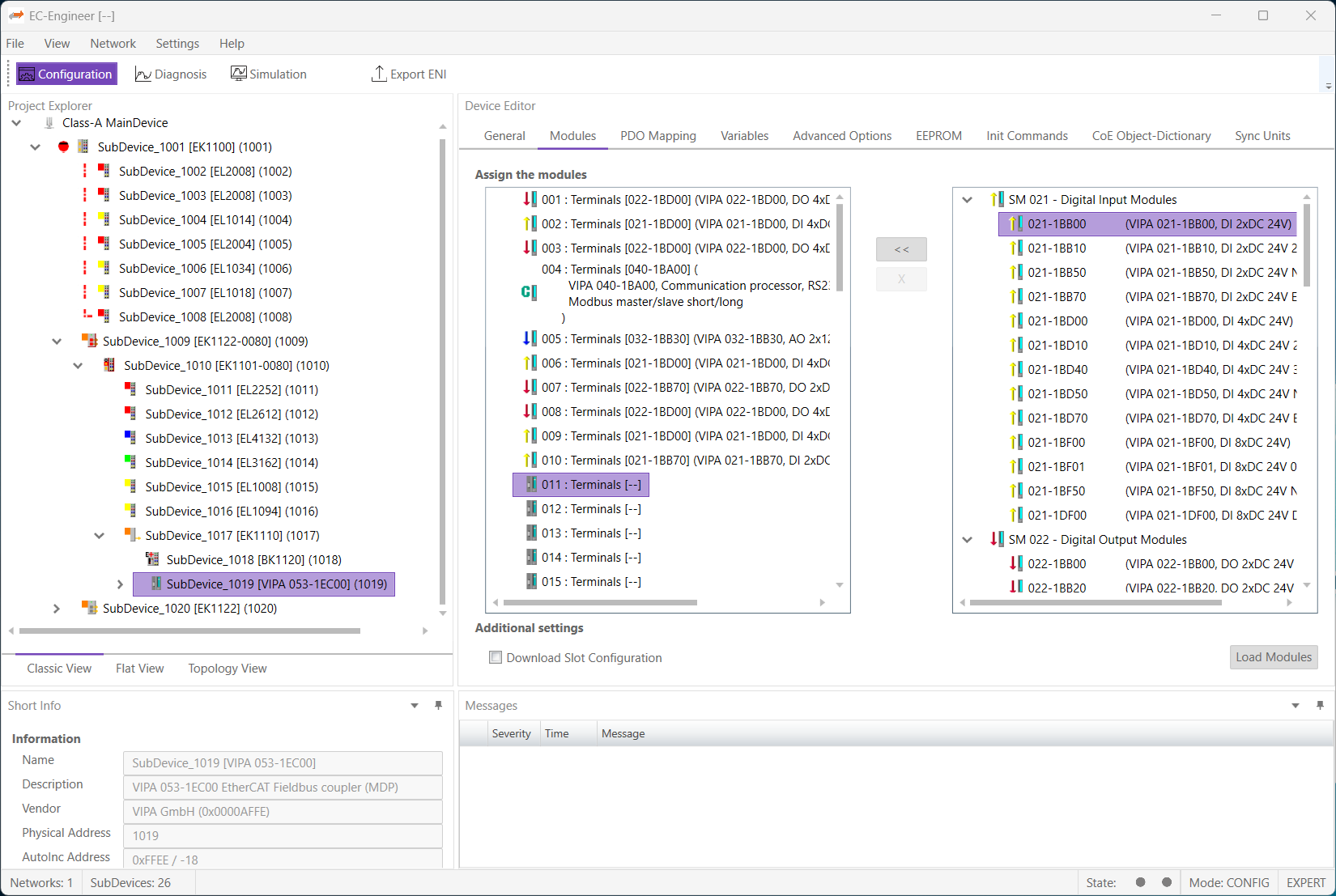
Task: Click the Load Modules button
Action: 1273,657
